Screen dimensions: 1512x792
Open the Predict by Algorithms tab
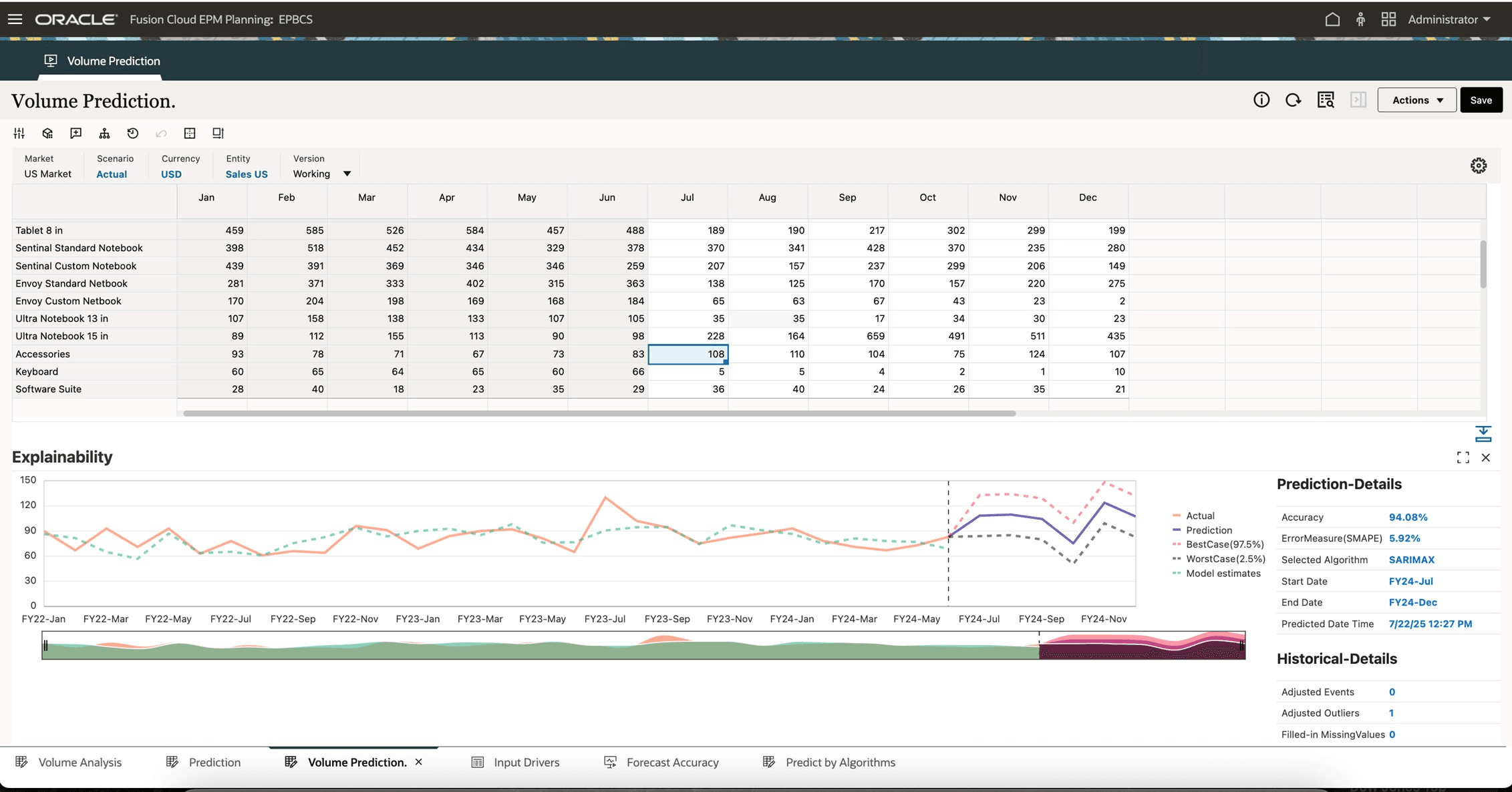point(839,762)
